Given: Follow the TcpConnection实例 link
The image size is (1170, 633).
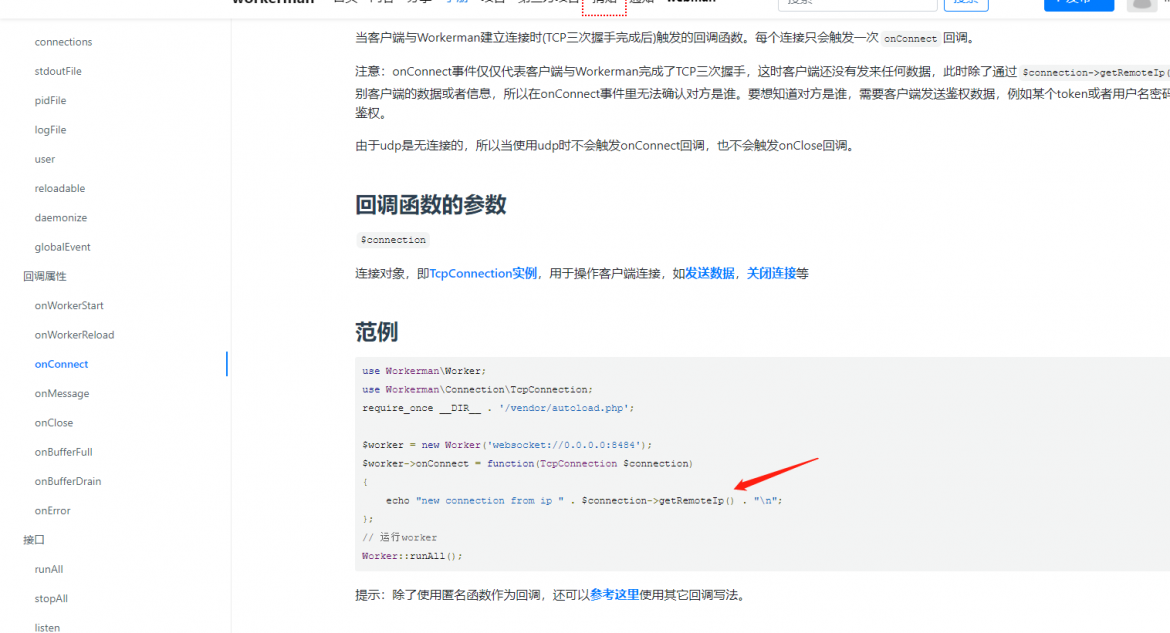Looking at the screenshot, I should coord(483,273).
